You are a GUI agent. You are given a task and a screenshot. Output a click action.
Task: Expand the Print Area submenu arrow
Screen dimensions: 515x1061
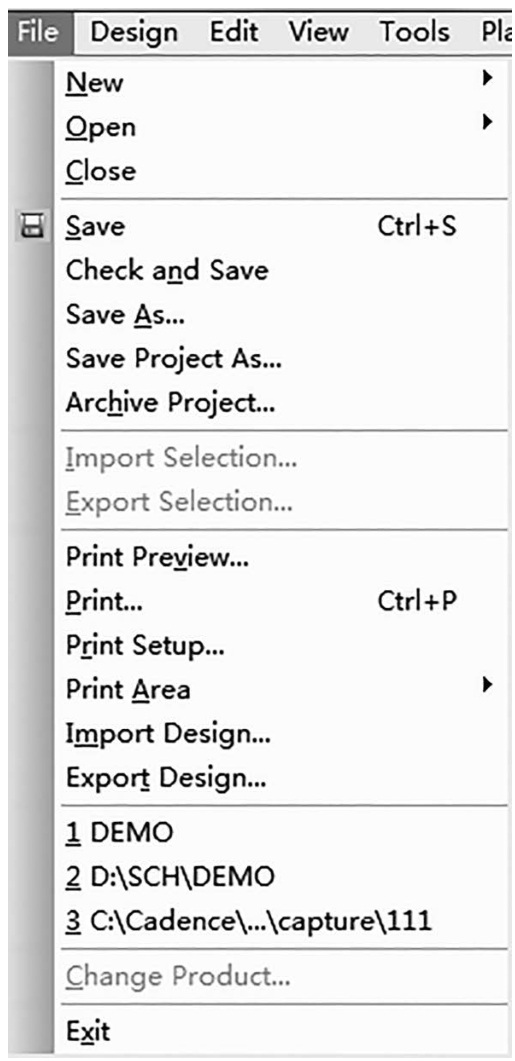point(487,685)
